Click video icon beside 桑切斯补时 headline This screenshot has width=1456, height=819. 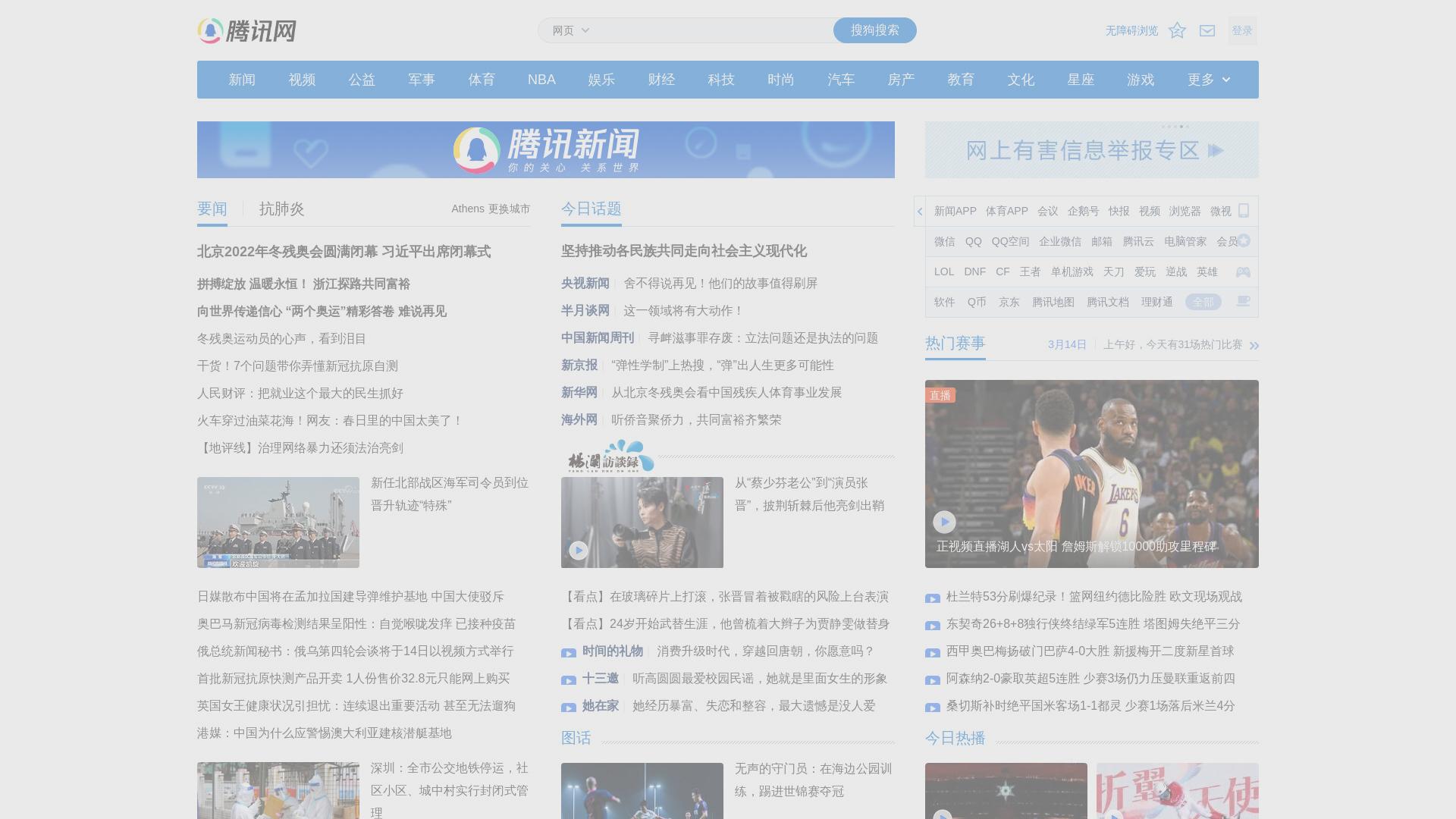point(933,708)
